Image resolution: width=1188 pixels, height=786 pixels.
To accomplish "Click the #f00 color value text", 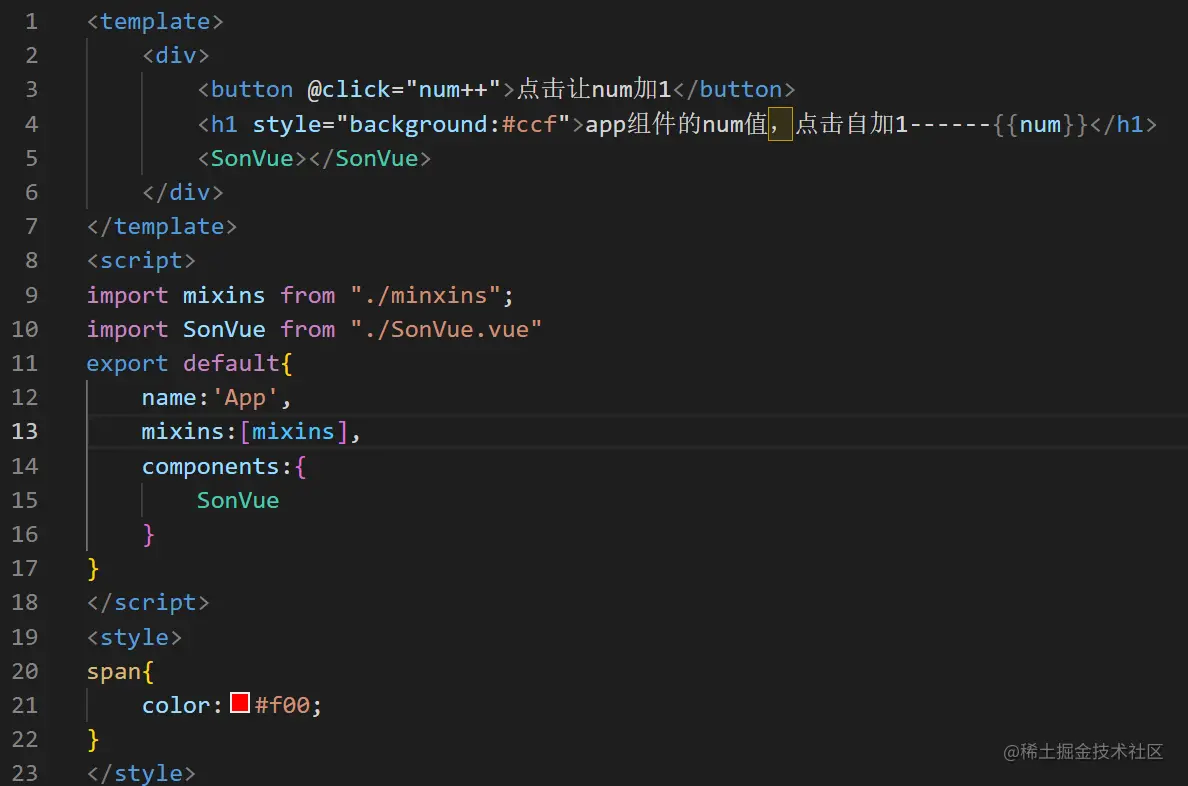I will 283,705.
